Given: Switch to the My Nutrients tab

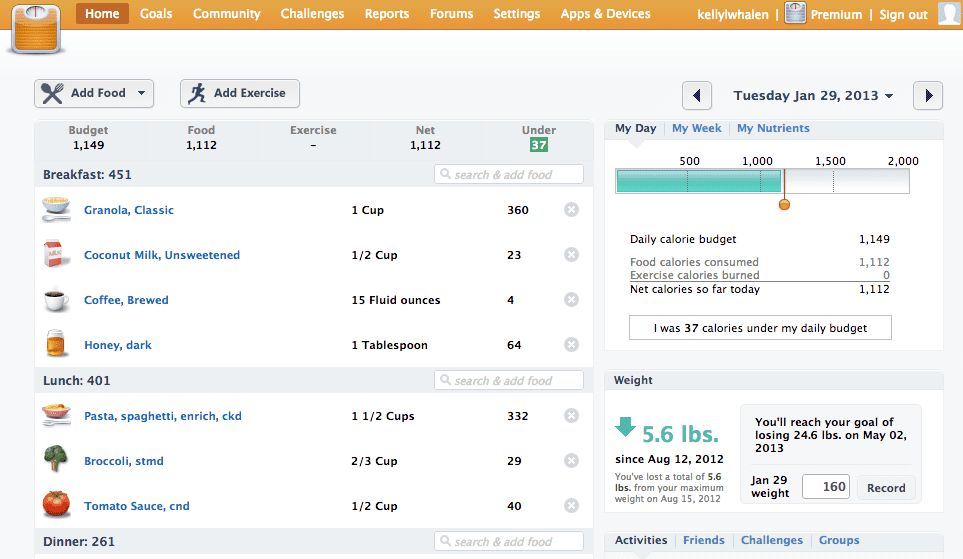Looking at the screenshot, I should [x=773, y=128].
